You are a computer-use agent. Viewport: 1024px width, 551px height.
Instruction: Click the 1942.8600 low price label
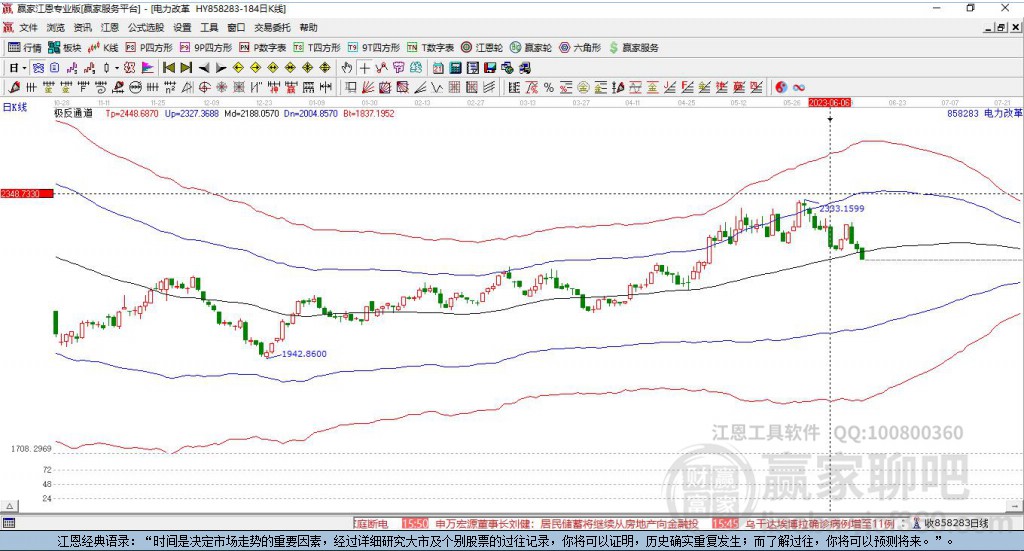[304, 354]
